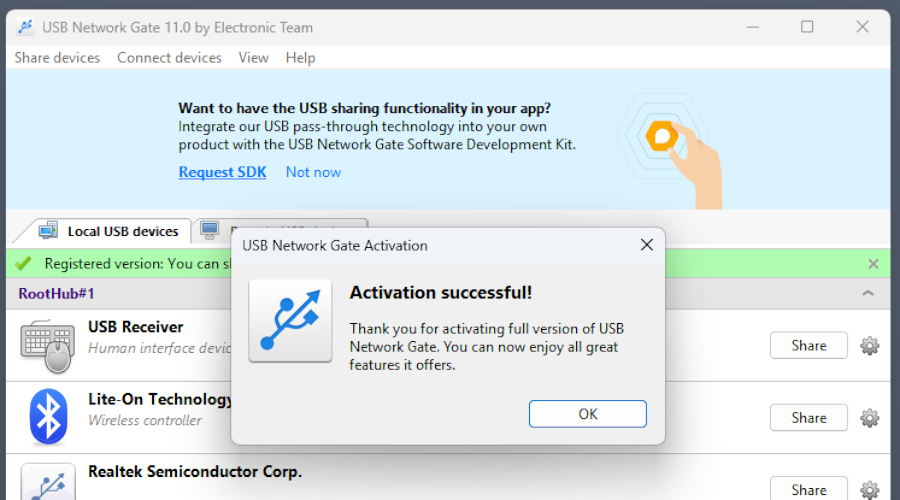The width and height of the screenshot is (900, 500).
Task: Select the USB Receiver device name
Action: 135,327
